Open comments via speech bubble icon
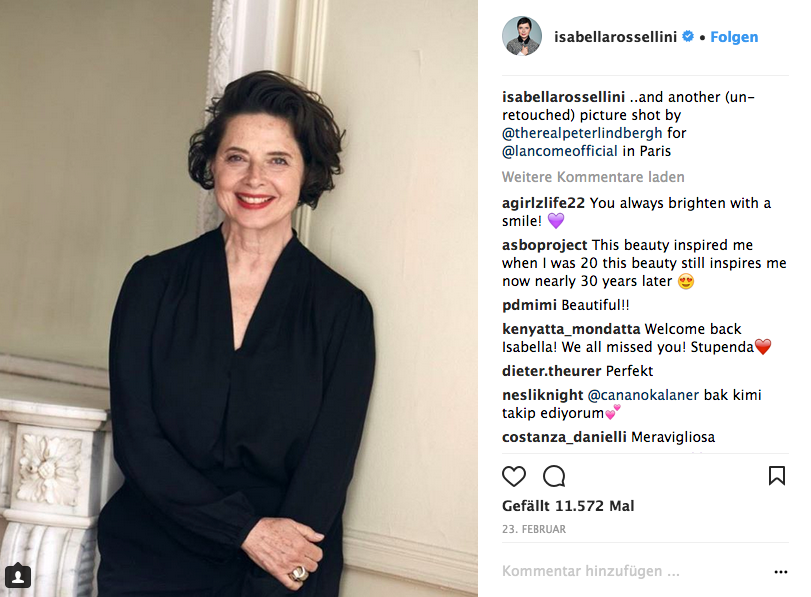 tap(554, 476)
